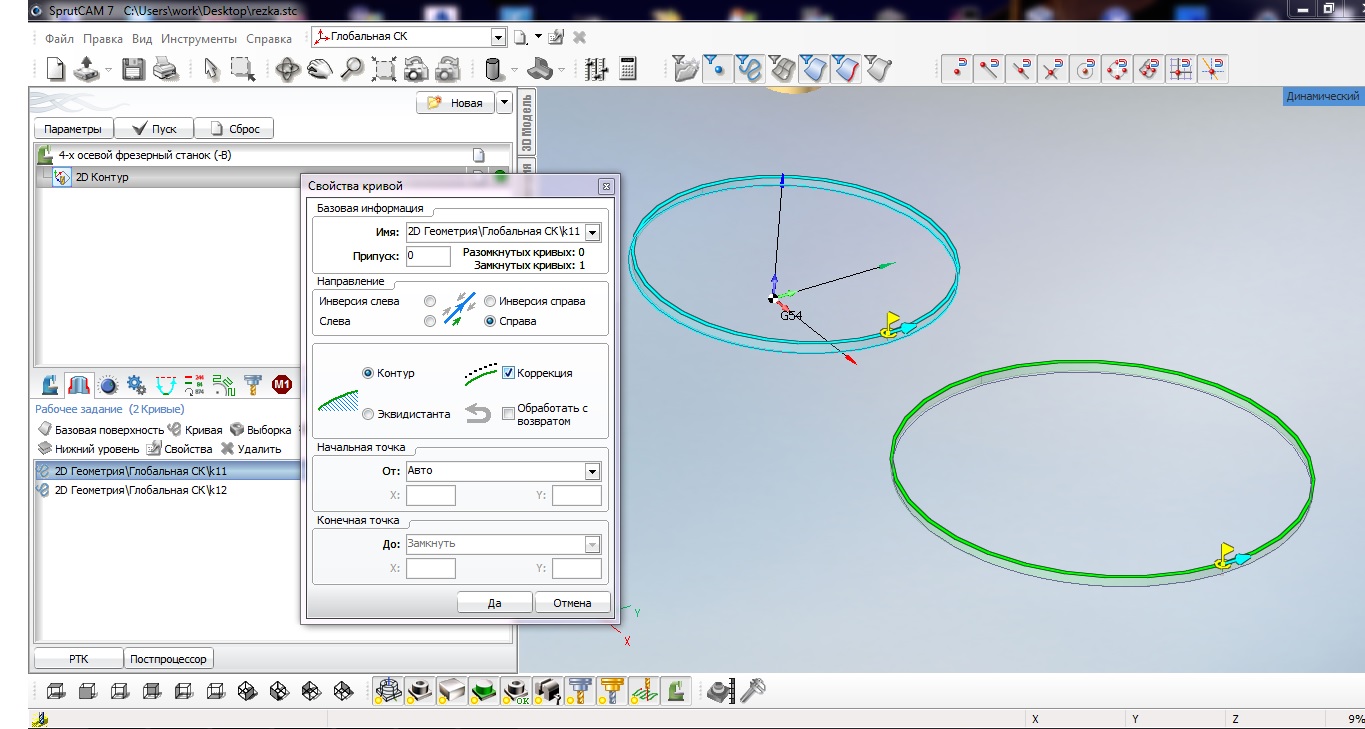Select the arrow pointer tool
This screenshot has width=1365, height=729.
(x=212, y=69)
